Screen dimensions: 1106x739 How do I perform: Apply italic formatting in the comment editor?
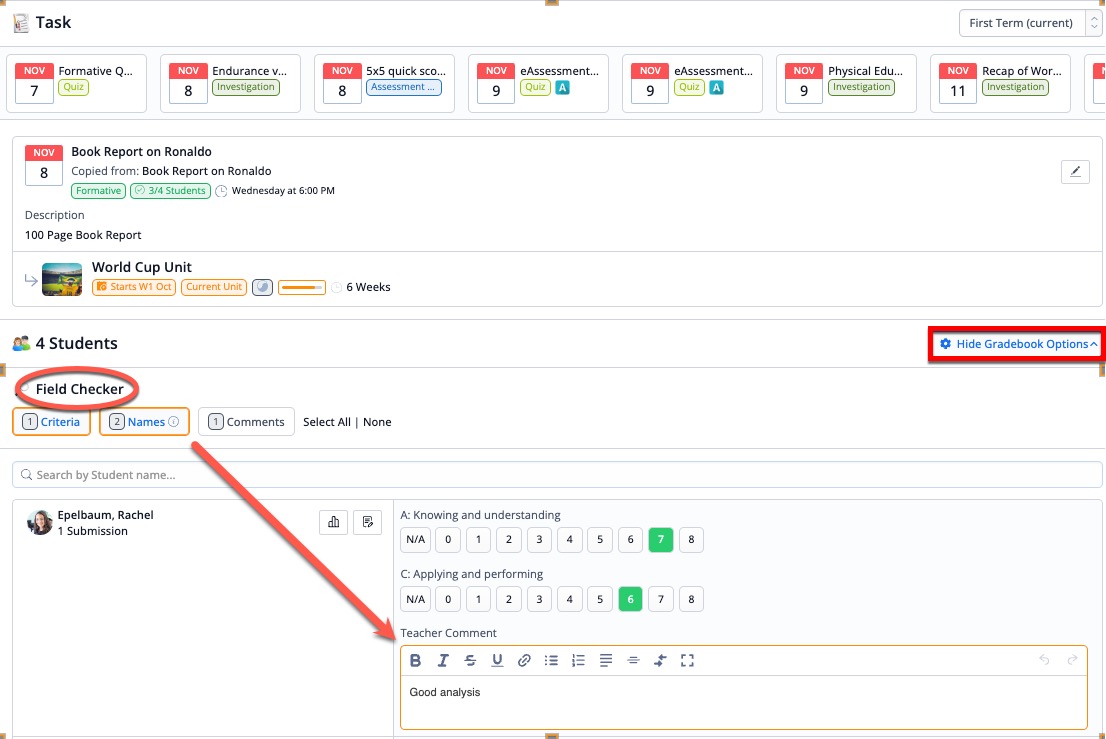click(x=443, y=660)
